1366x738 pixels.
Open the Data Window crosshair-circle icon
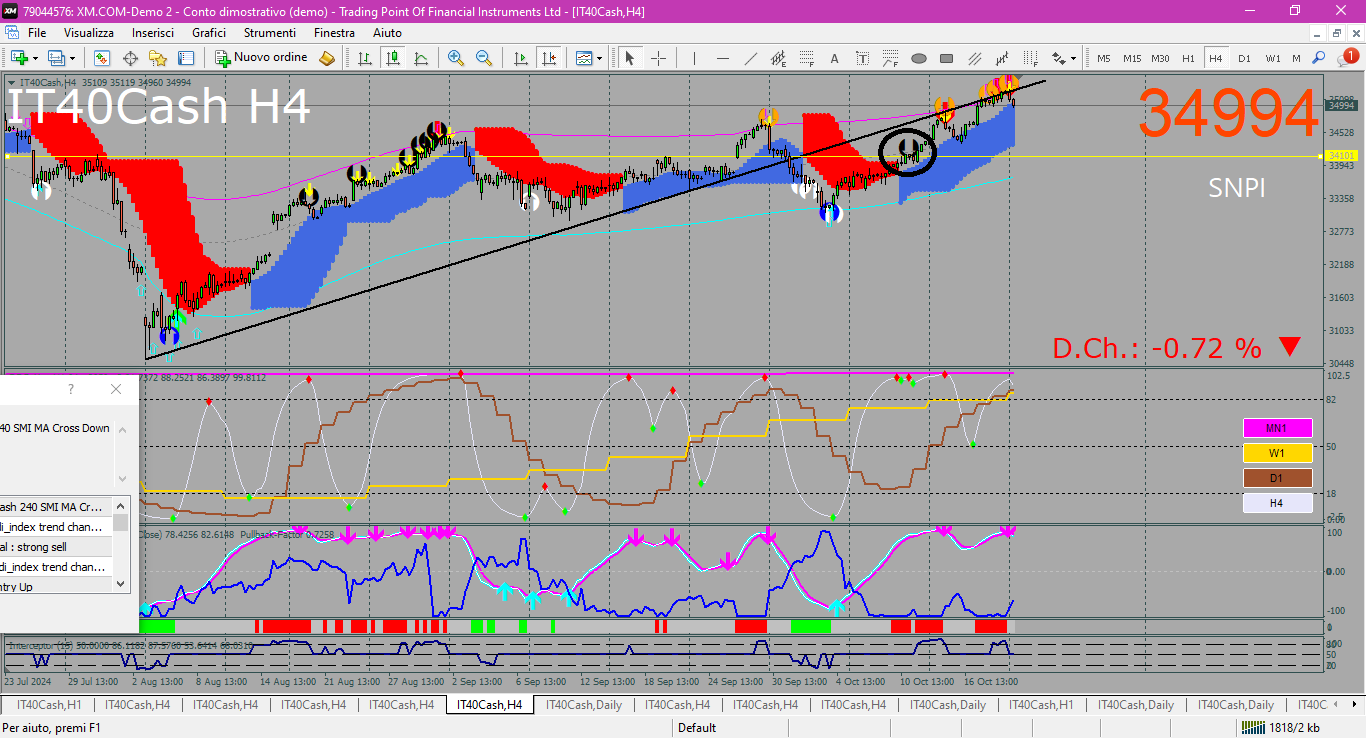(x=130, y=58)
